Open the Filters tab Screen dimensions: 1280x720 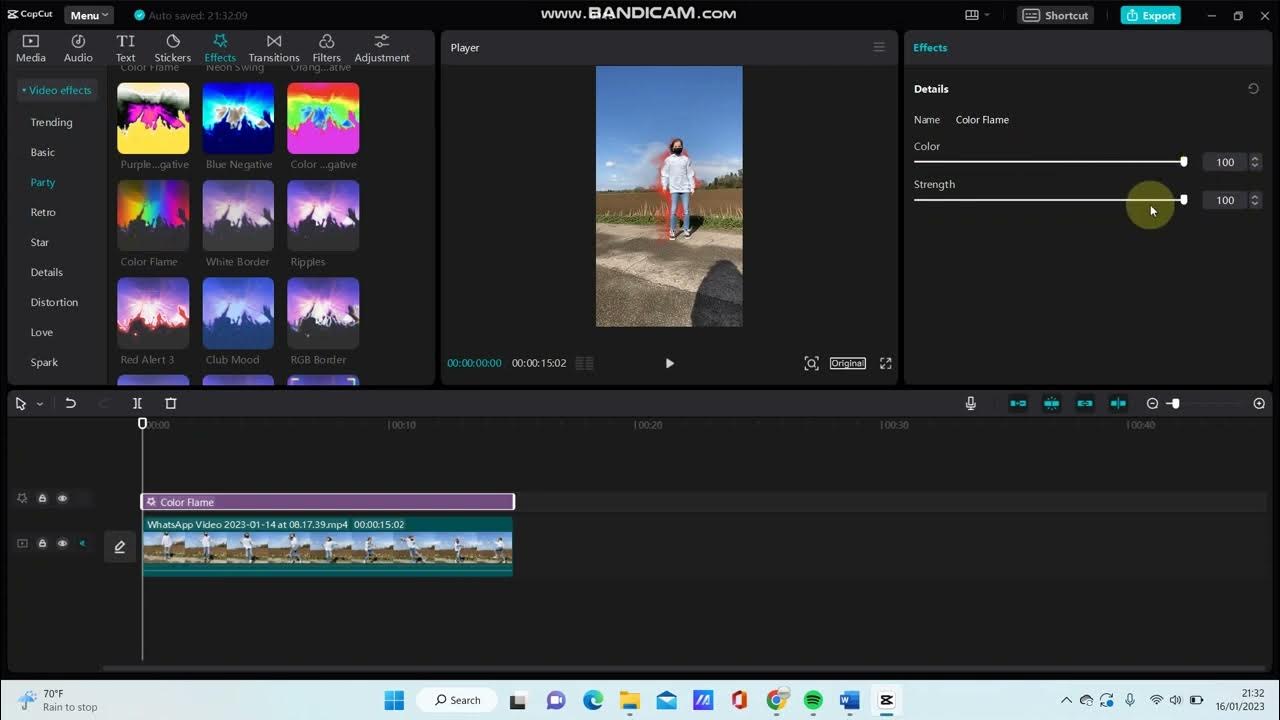point(326,48)
